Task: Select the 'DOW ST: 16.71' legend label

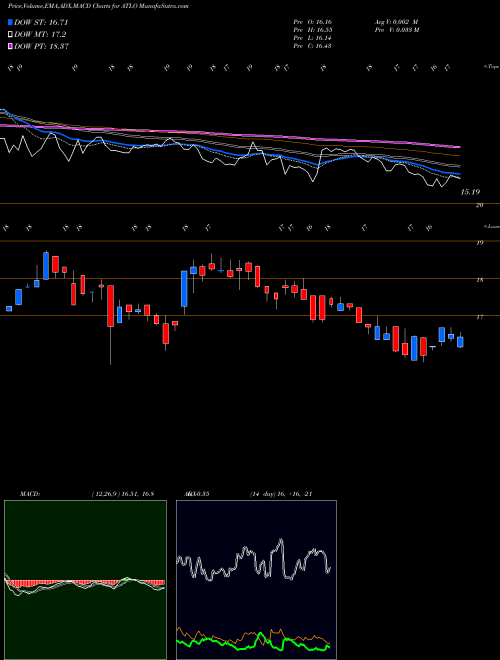Action: point(41,23)
